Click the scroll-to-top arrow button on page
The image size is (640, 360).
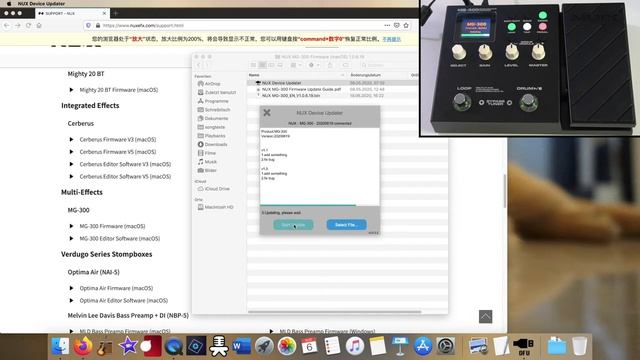tap(485, 317)
